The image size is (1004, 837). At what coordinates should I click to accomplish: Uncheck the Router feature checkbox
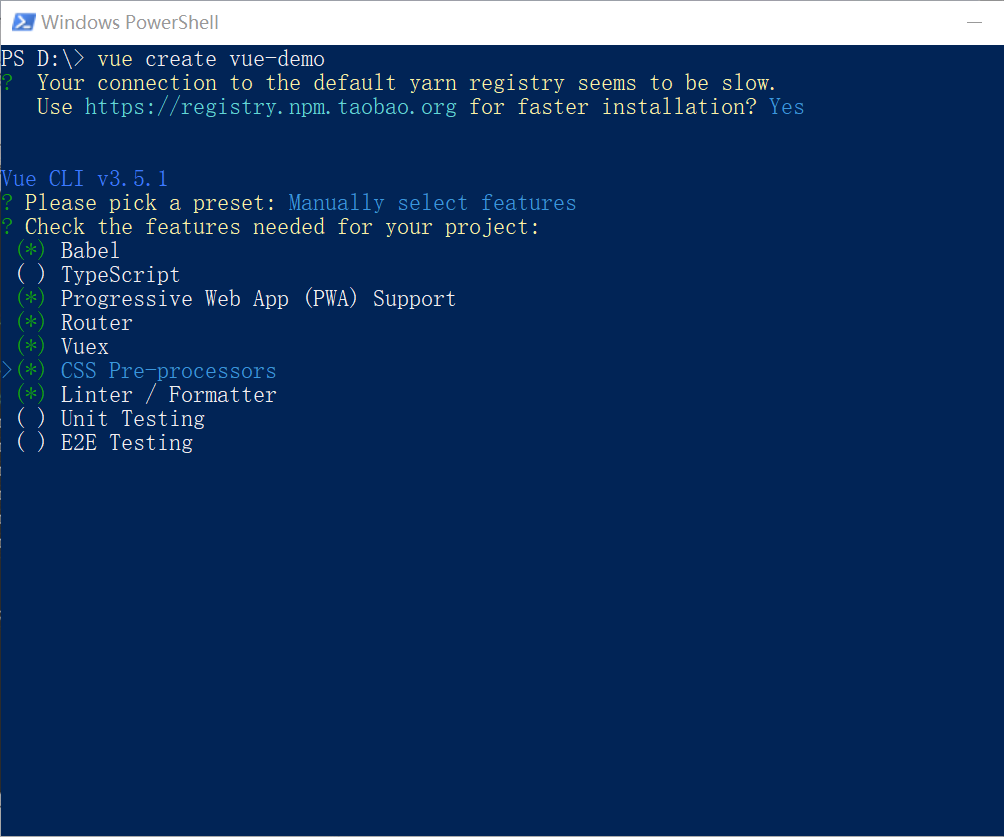coord(31,323)
